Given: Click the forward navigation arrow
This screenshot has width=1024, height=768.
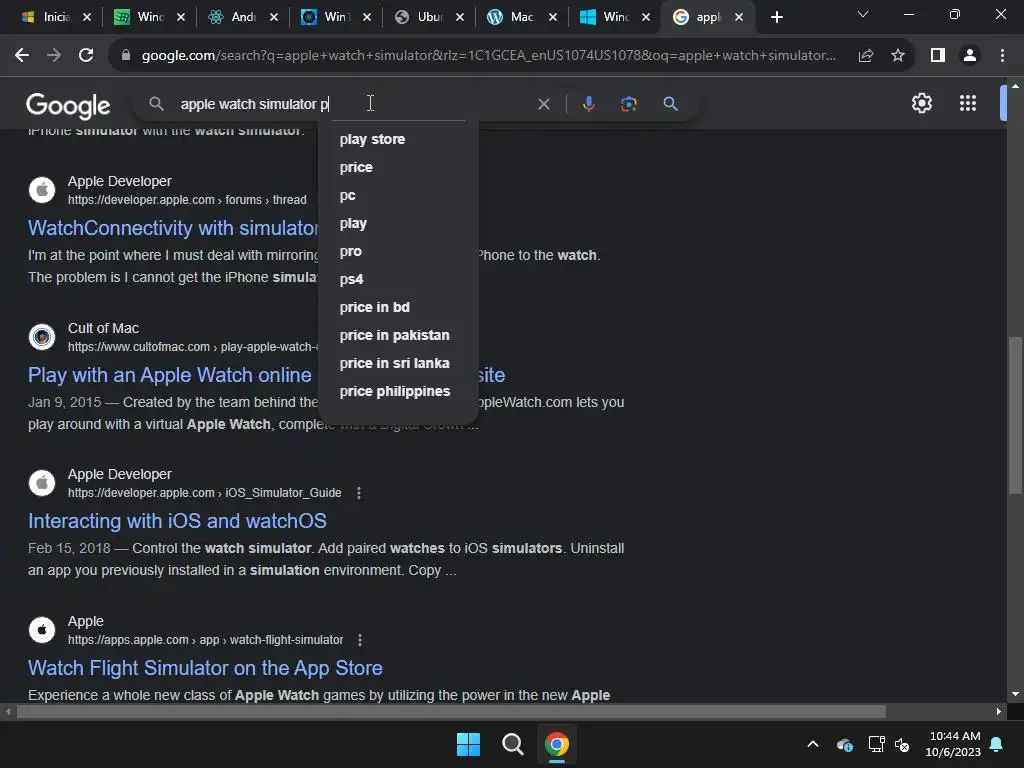Looking at the screenshot, I should point(54,56).
